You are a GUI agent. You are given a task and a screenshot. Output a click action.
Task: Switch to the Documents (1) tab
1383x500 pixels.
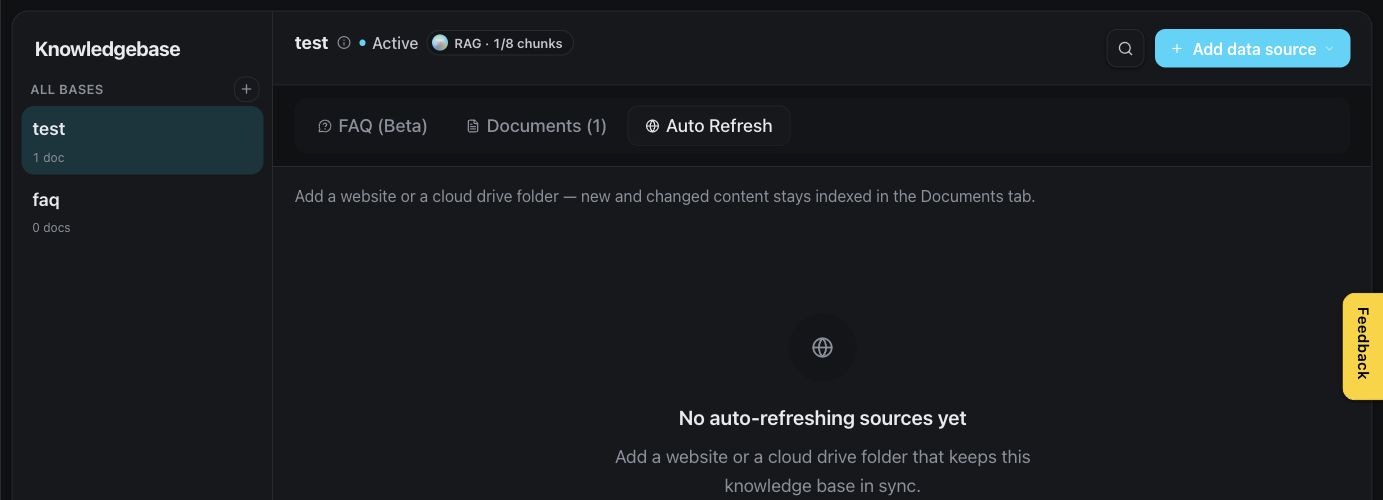point(537,126)
